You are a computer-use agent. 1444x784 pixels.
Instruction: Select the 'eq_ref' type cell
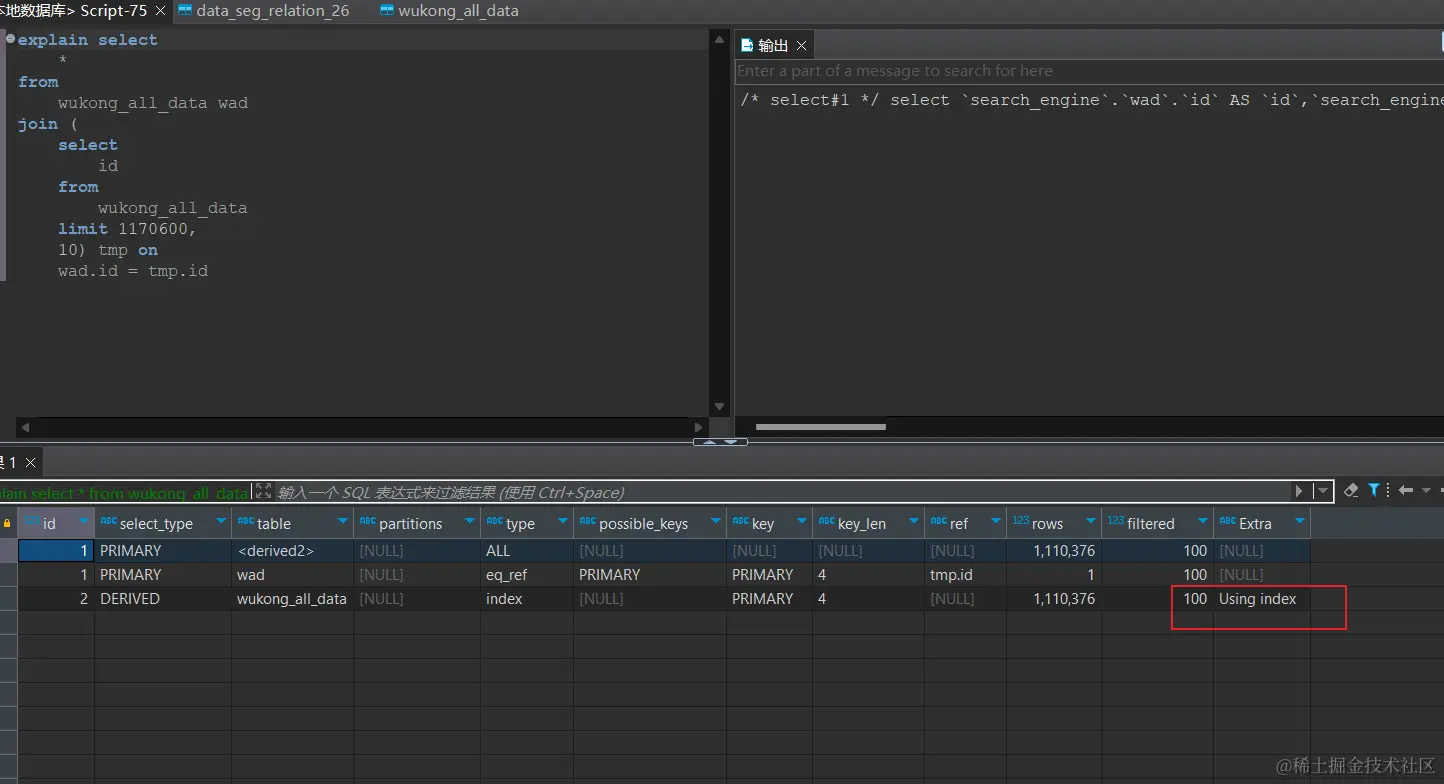(x=526, y=575)
